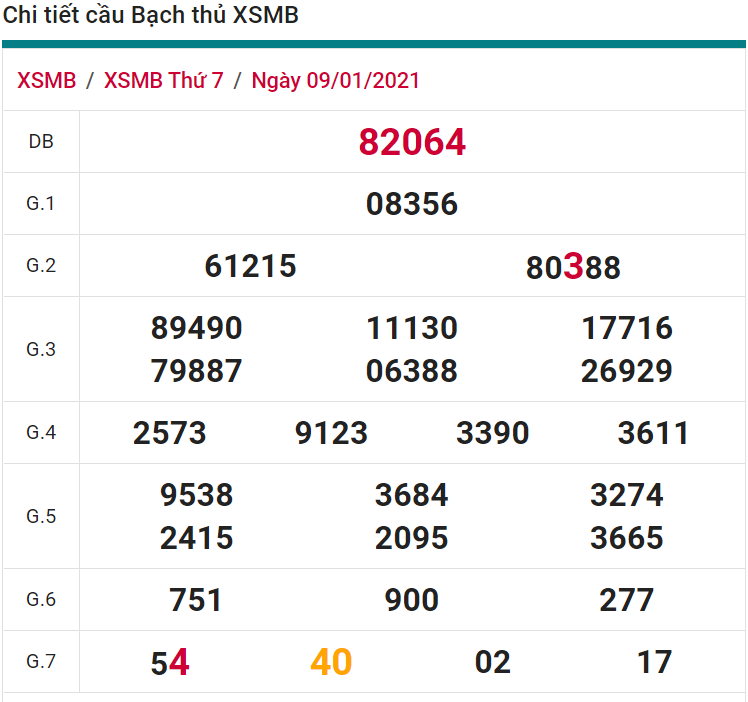Click the G.4 number 9123
Image resolution: width=748 pixels, height=702 pixels.
(x=331, y=433)
